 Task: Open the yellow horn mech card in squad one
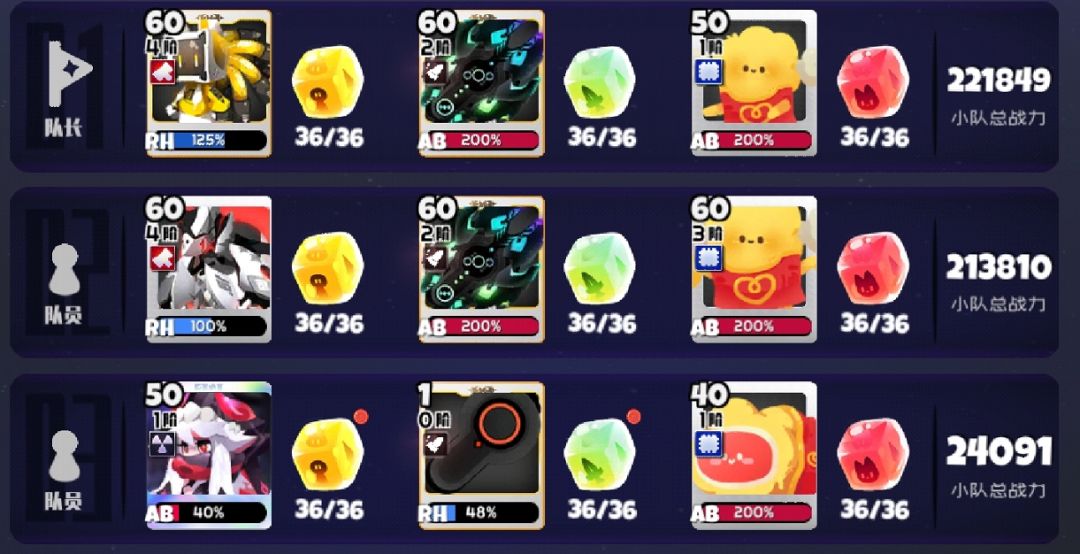209,83
